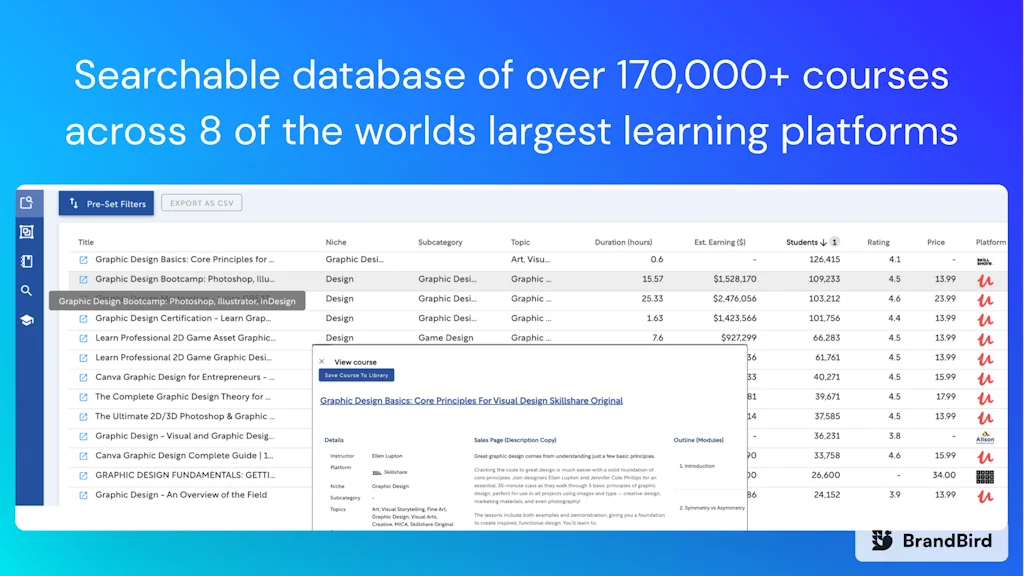Sort by the Title column header

tap(86, 242)
